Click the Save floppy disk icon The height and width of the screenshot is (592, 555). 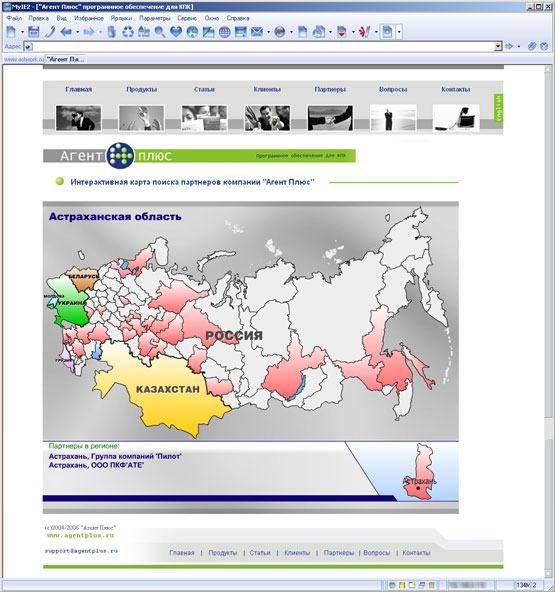34,32
